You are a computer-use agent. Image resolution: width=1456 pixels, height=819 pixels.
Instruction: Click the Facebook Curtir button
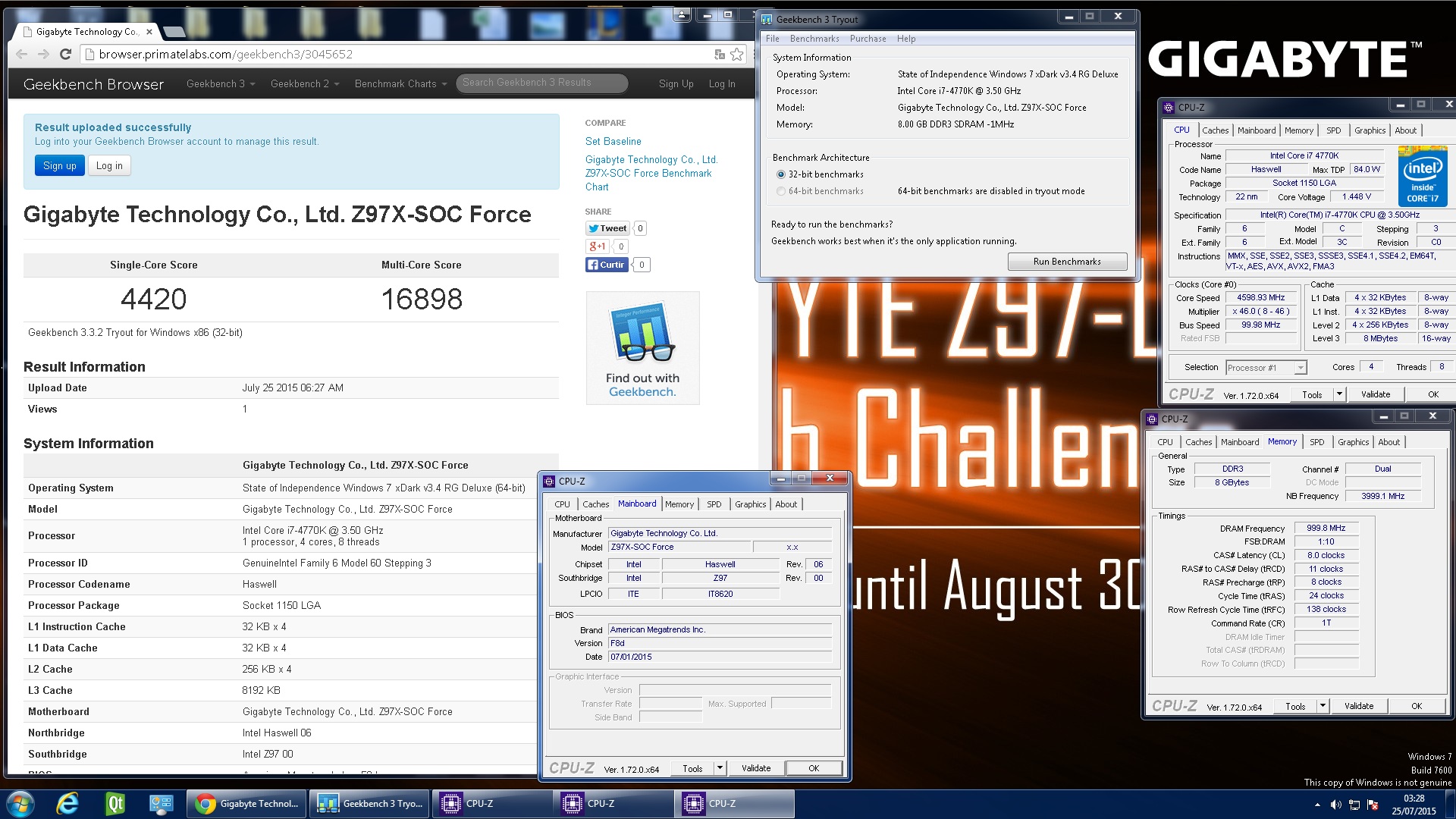point(607,265)
